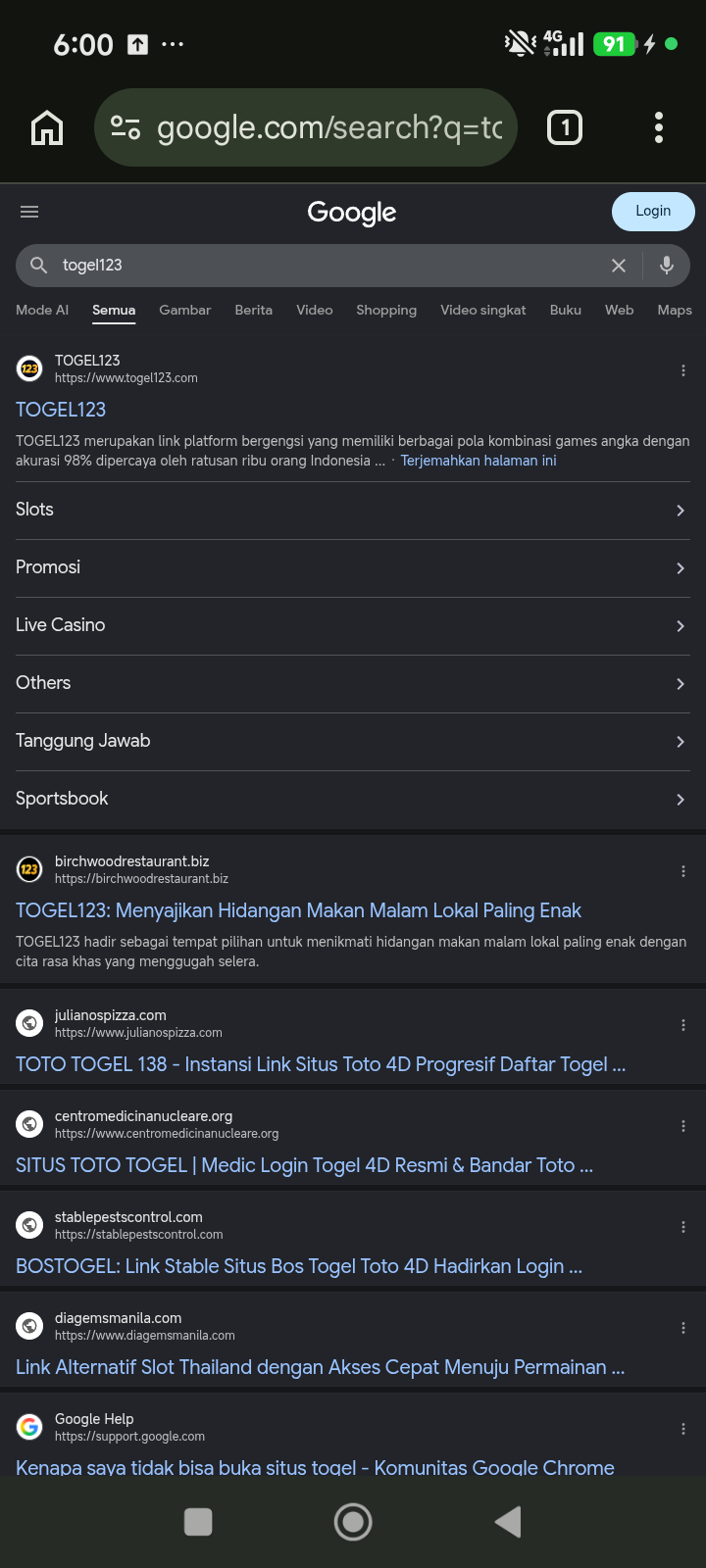This screenshot has width=706, height=1568.
Task: Open options menu for TOGEL123 result
Action: (x=683, y=370)
